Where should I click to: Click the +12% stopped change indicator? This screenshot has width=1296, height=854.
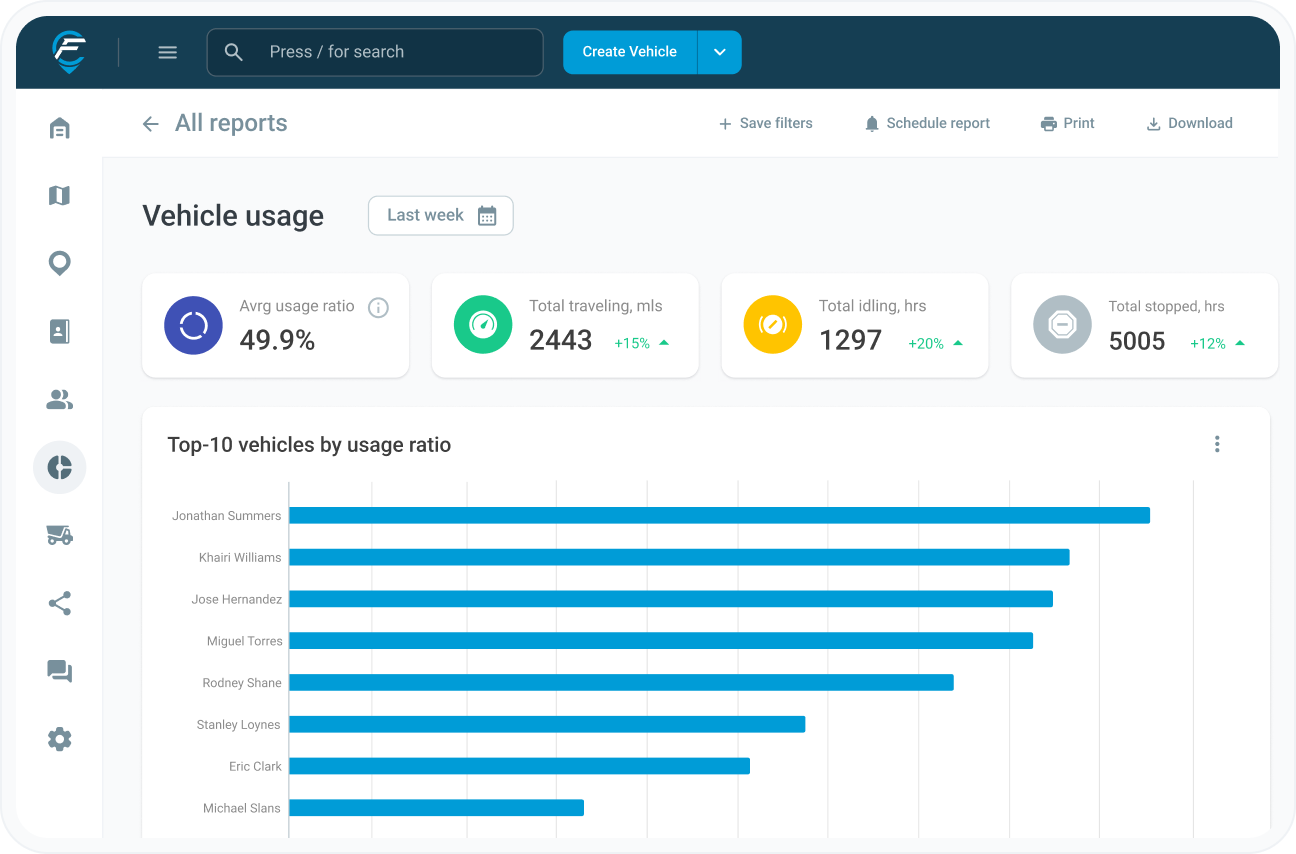pos(1217,343)
